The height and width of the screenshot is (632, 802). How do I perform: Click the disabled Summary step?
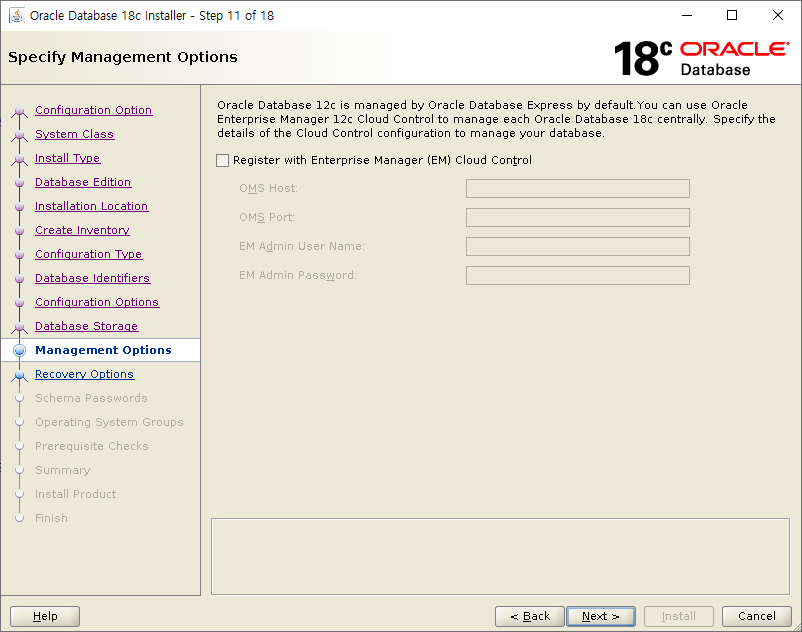(62, 470)
